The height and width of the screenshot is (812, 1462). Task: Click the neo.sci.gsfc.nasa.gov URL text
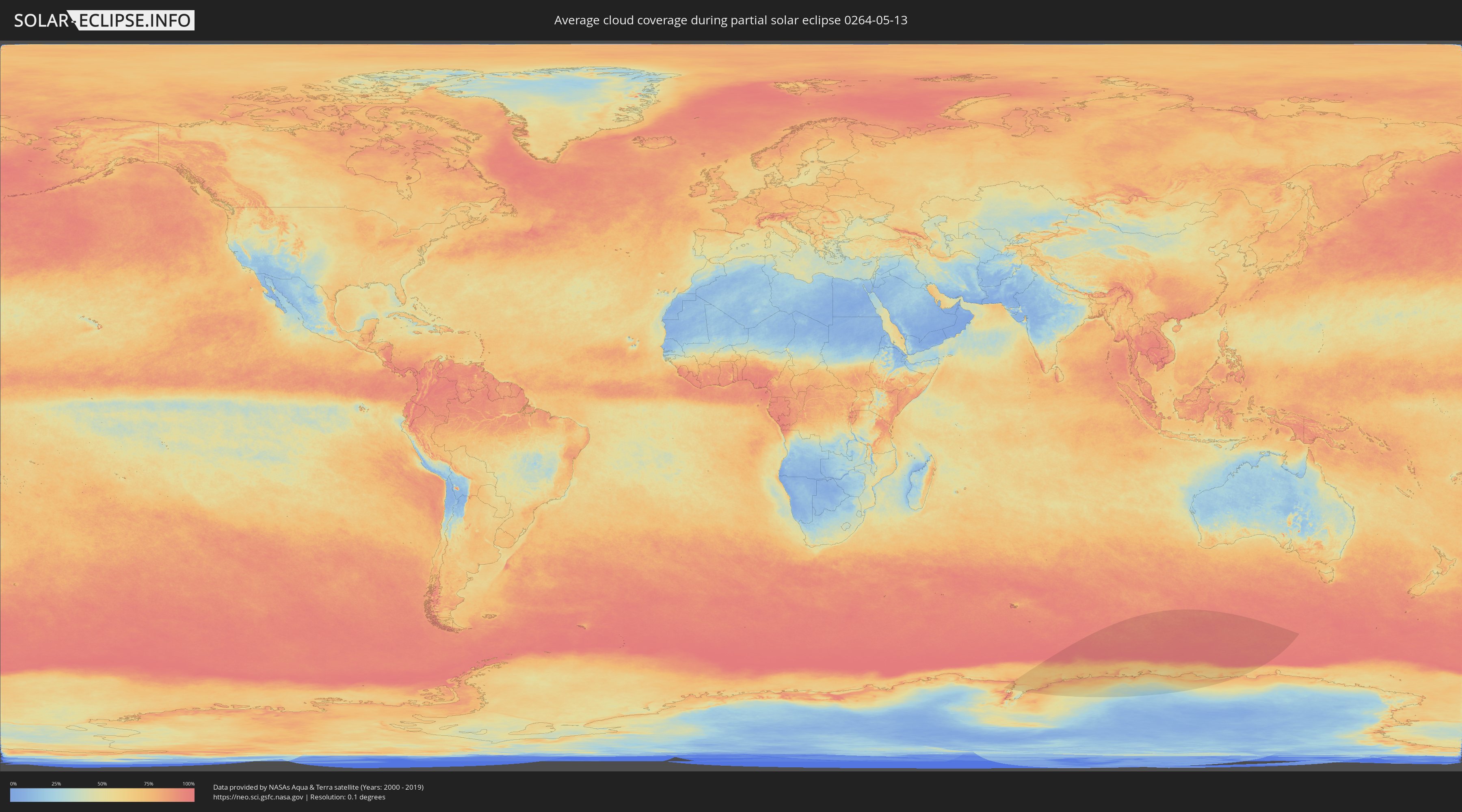pos(258,797)
